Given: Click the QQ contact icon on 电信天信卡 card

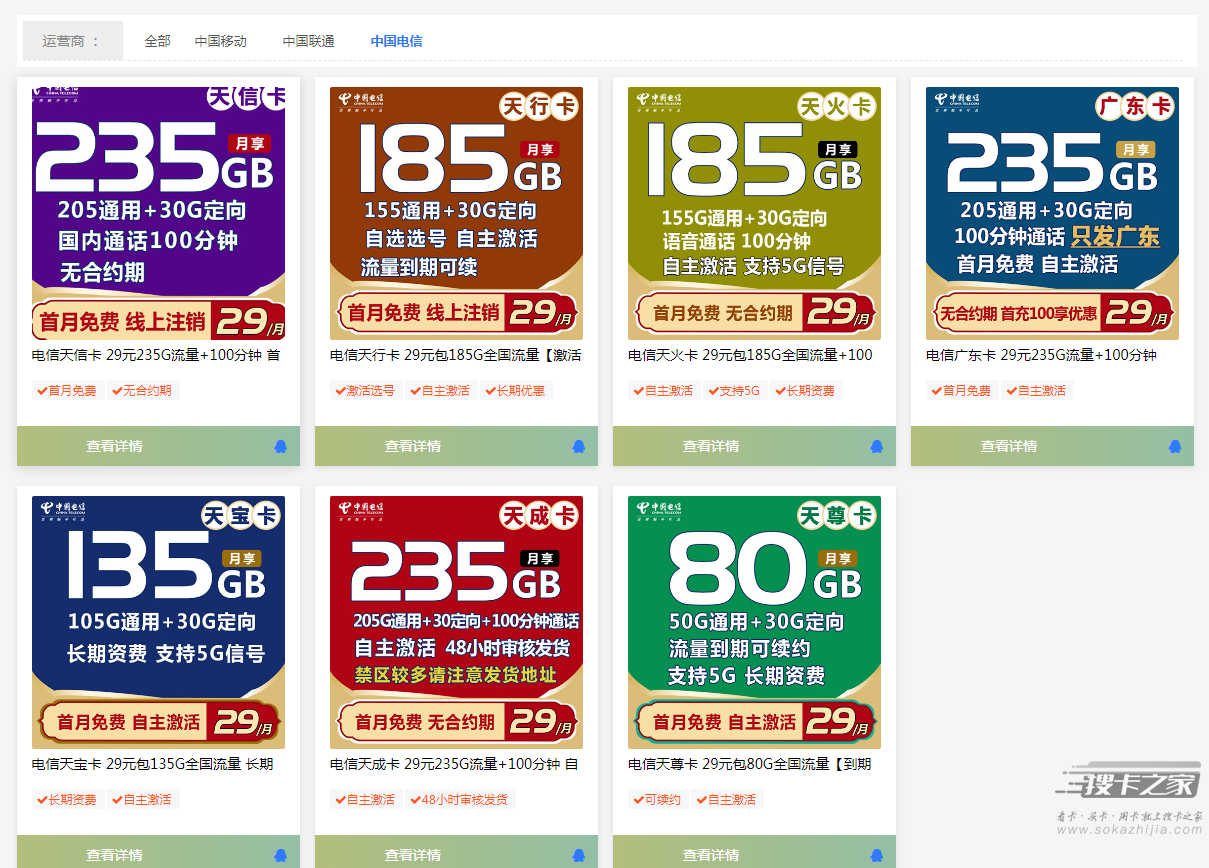Looking at the screenshot, I should click(x=280, y=446).
